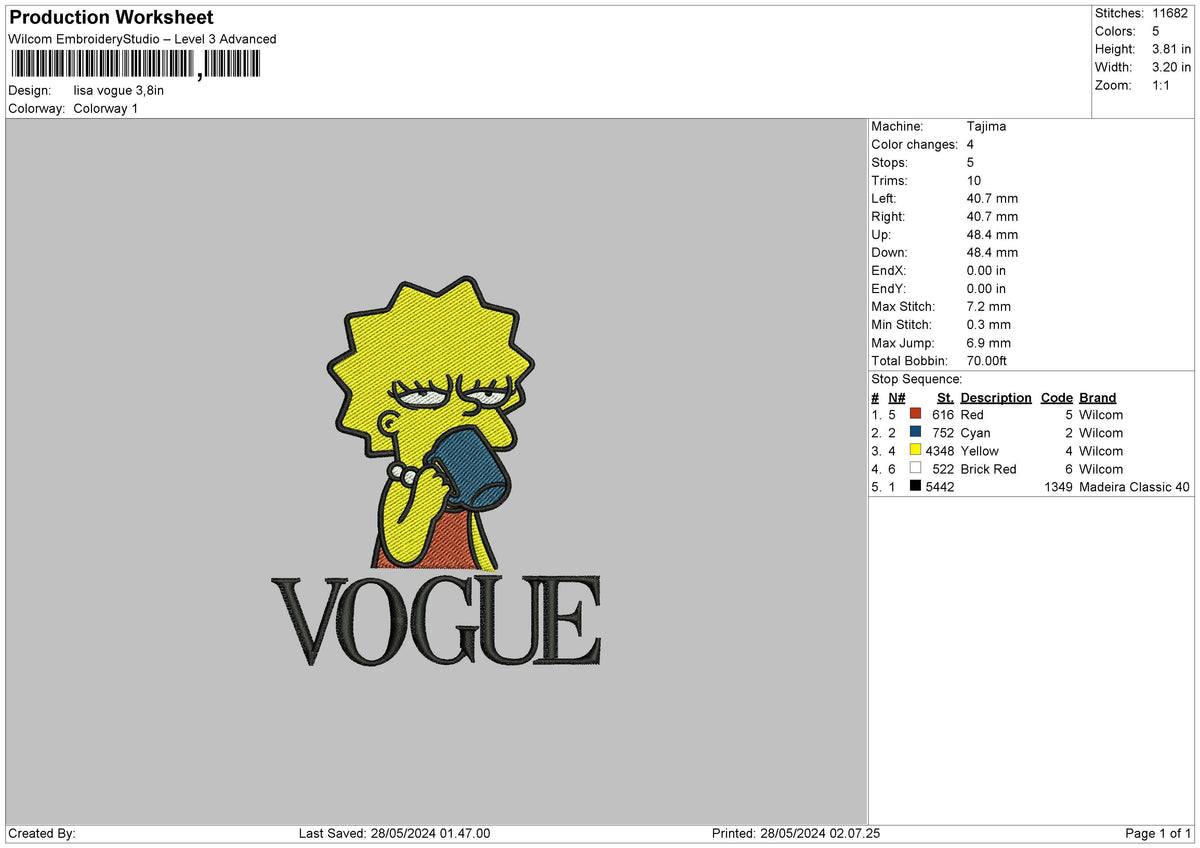Click the Zoom value 1:1
1200x848 pixels.
click(1163, 85)
